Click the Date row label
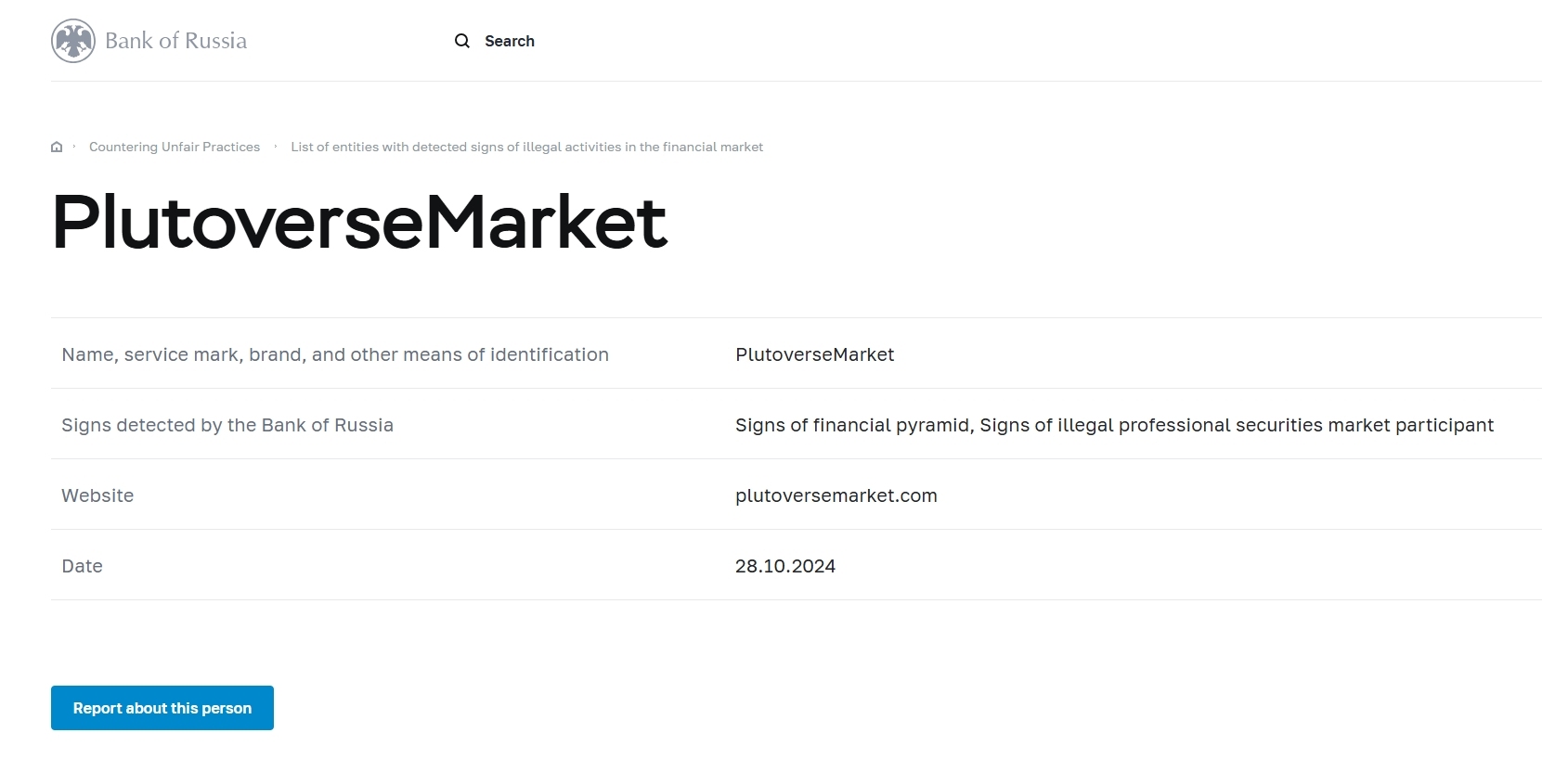This screenshot has width=1542, height=784. tap(82, 566)
